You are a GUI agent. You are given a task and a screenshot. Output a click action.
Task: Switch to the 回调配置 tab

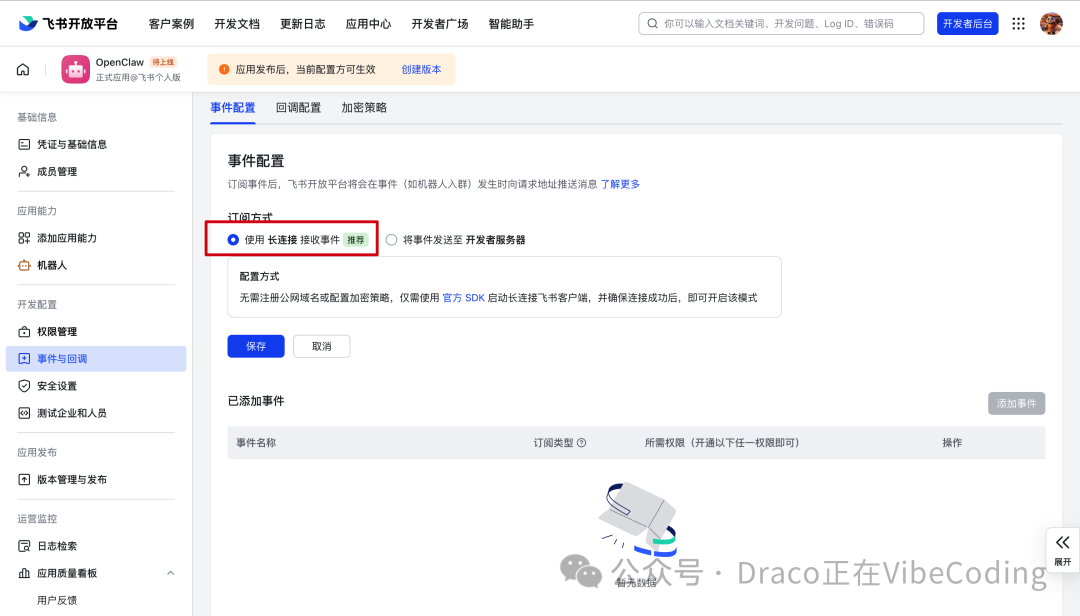(300, 107)
